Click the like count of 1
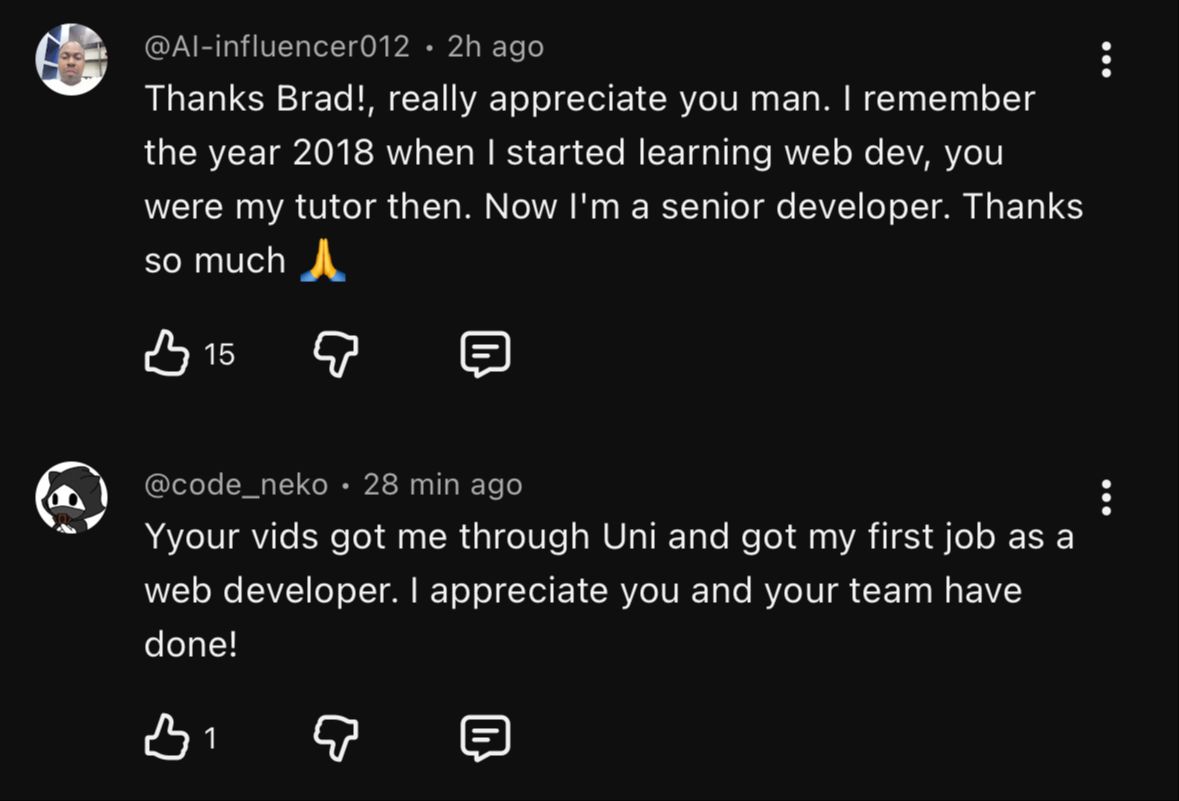The width and height of the screenshot is (1179, 801). [x=210, y=738]
